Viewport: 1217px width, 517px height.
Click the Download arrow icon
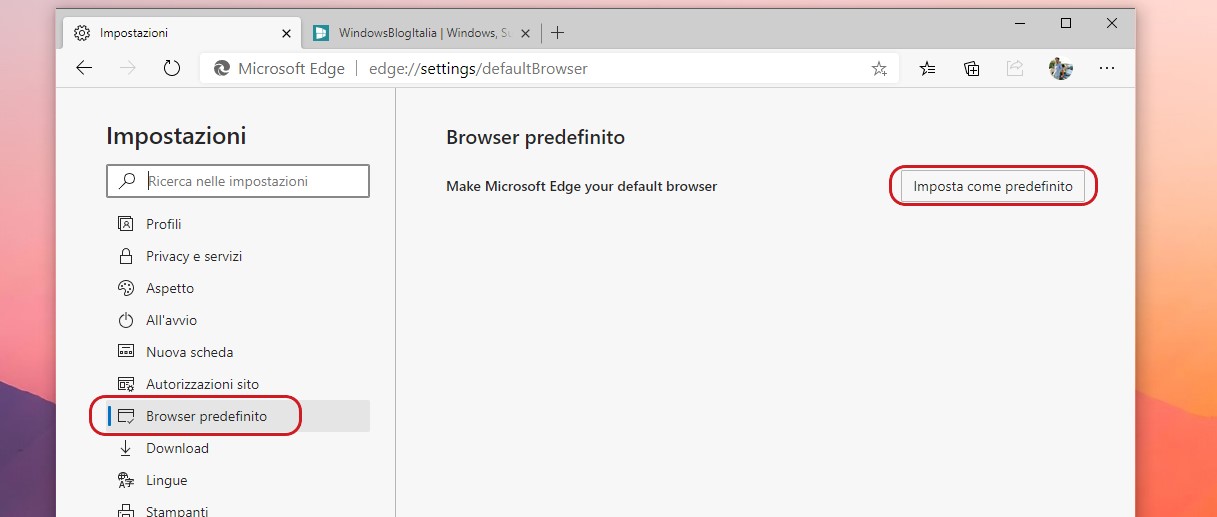click(x=126, y=448)
